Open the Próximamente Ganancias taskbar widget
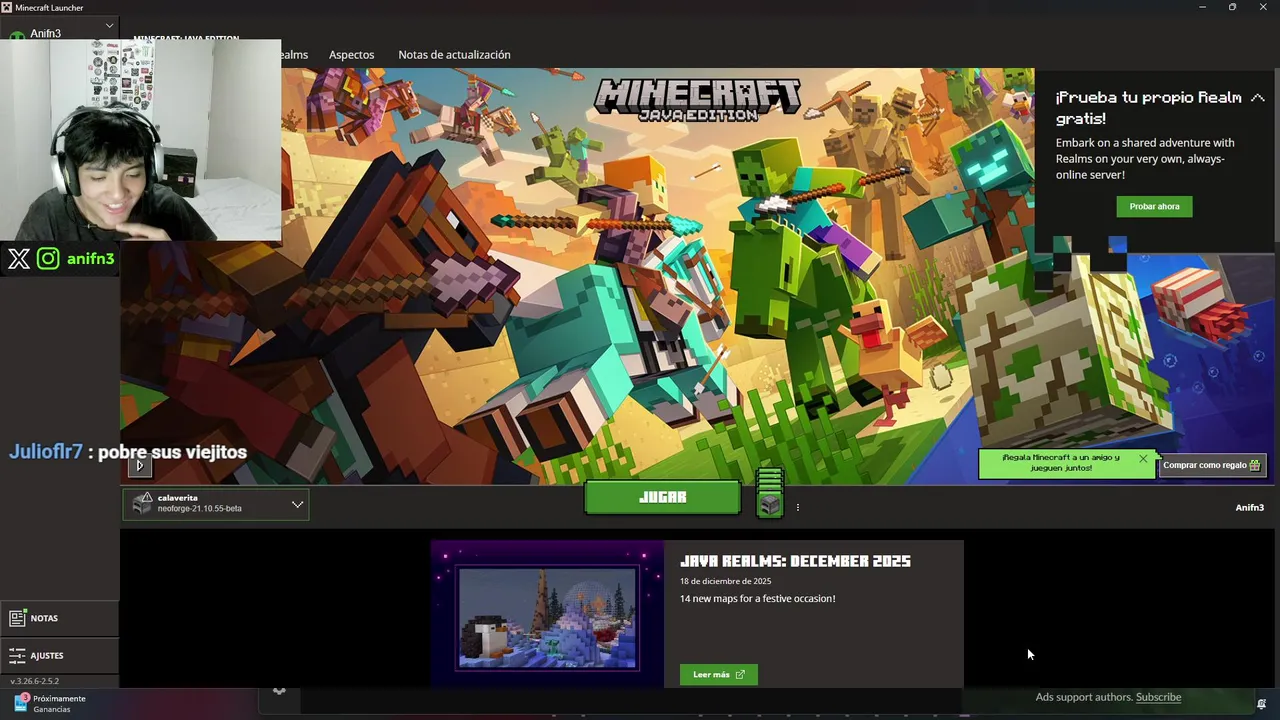The image size is (1280, 720). (50, 704)
